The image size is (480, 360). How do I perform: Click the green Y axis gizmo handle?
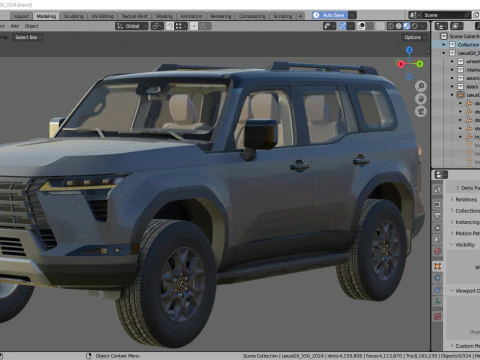click(x=420, y=64)
